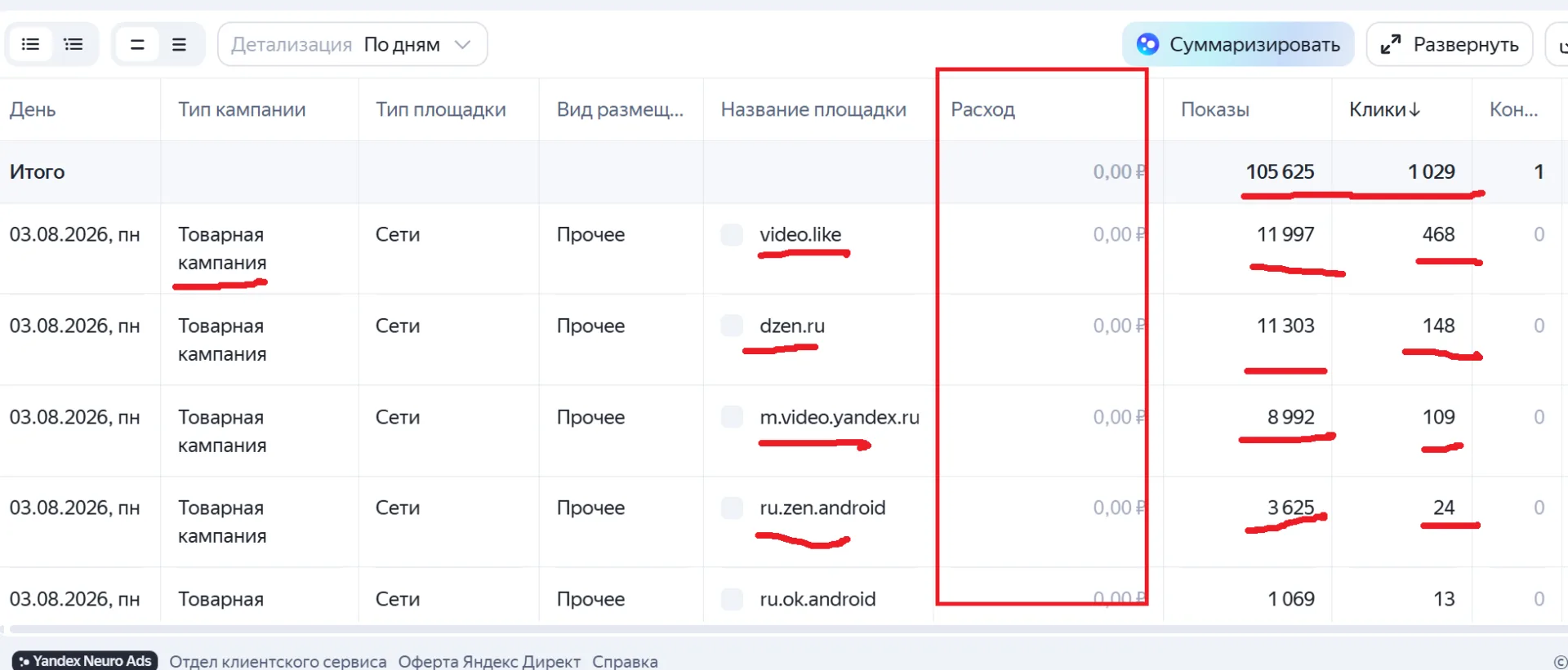Click the 0,00 ₽ spend for video.like
The width and height of the screenshot is (1568, 670).
(1120, 234)
